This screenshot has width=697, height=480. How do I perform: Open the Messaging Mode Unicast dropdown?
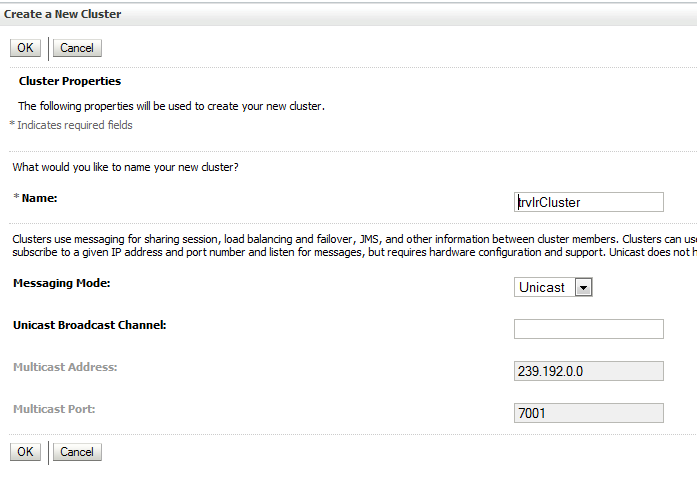tap(553, 287)
